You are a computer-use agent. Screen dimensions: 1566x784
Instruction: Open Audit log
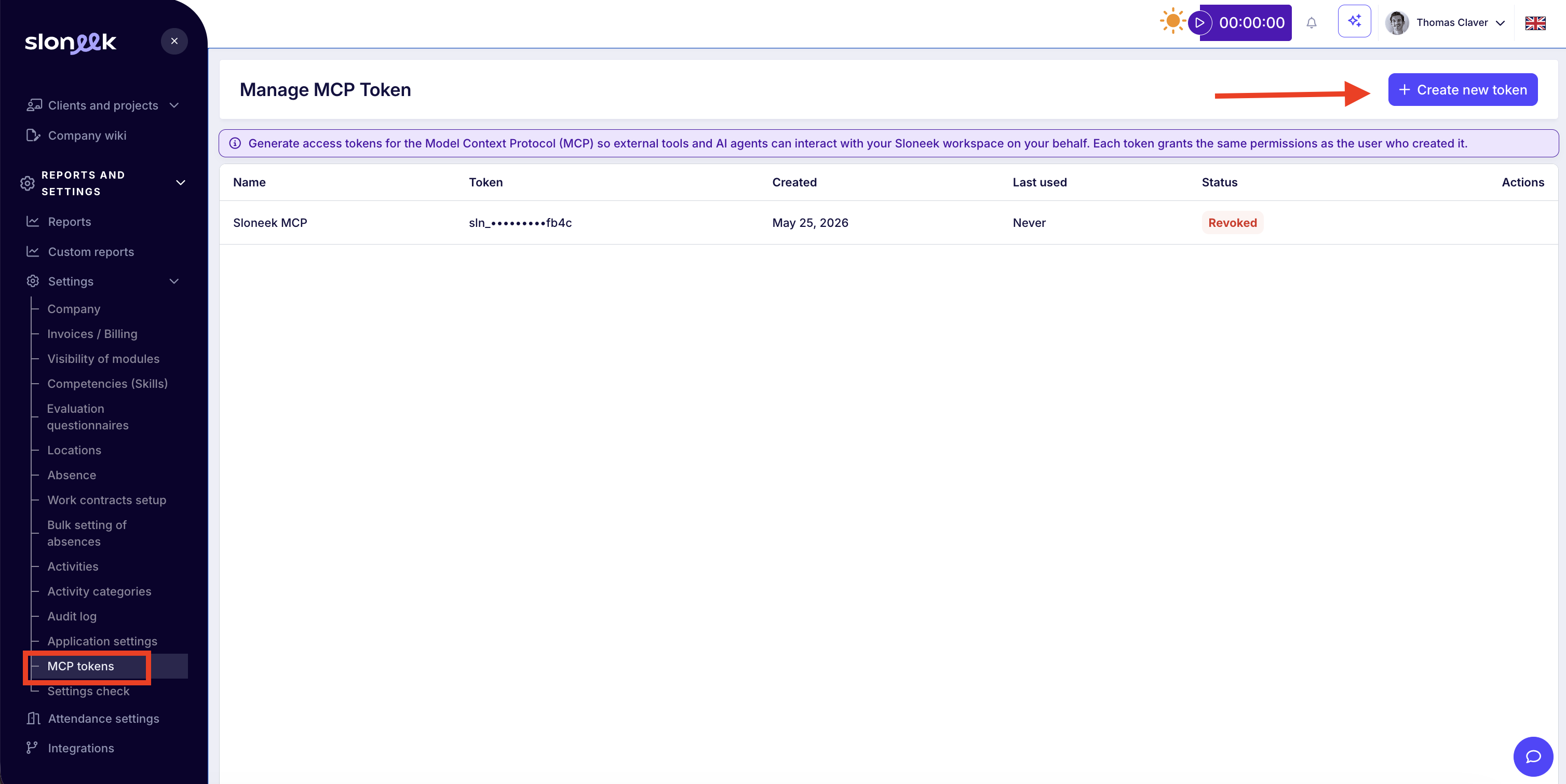72,616
